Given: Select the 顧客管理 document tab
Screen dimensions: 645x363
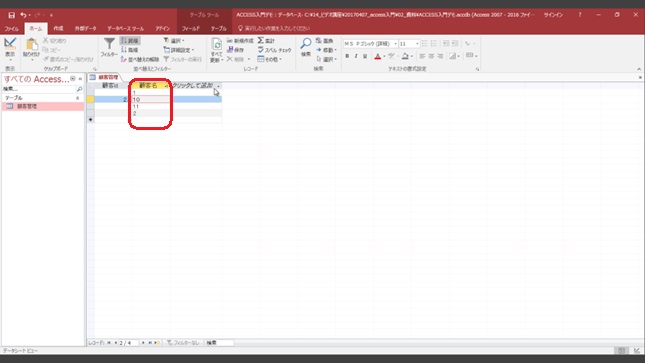Looking at the screenshot, I should (x=104, y=77).
